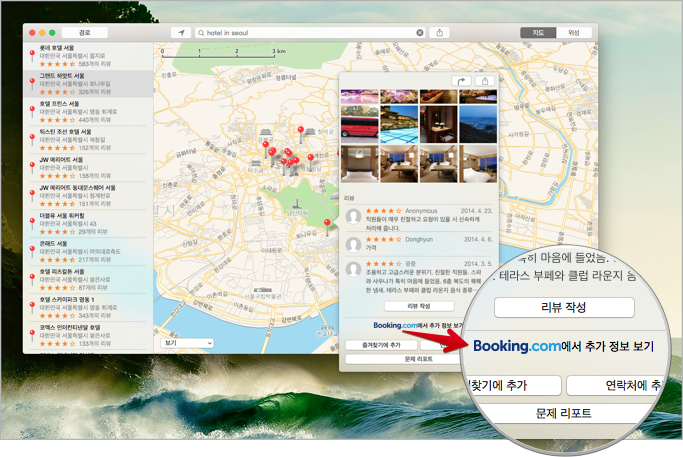Click the magnifier icon in search field
This screenshot has width=683, height=457.
point(201,33)
